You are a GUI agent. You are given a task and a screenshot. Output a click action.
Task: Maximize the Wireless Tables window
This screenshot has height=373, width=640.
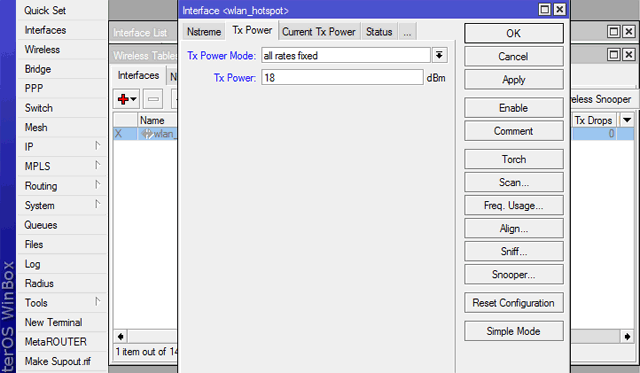(614, 55)
